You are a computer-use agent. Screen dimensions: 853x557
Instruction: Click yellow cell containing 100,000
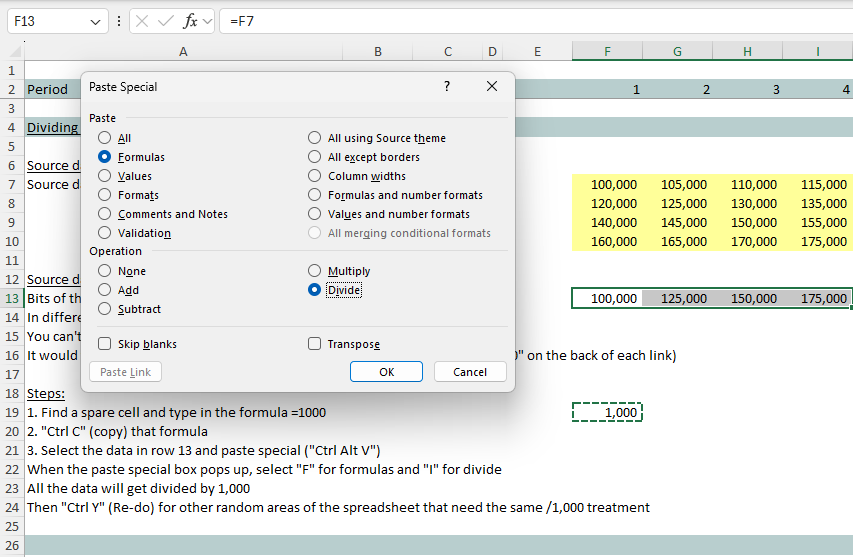click(608, 185)
